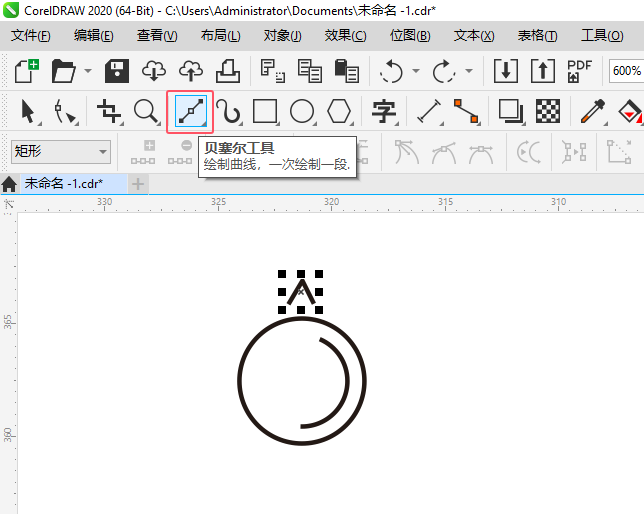Click the reverse direction button
Image resolution: width=644 pixels, height=514 pixels.
coord(529,152)
